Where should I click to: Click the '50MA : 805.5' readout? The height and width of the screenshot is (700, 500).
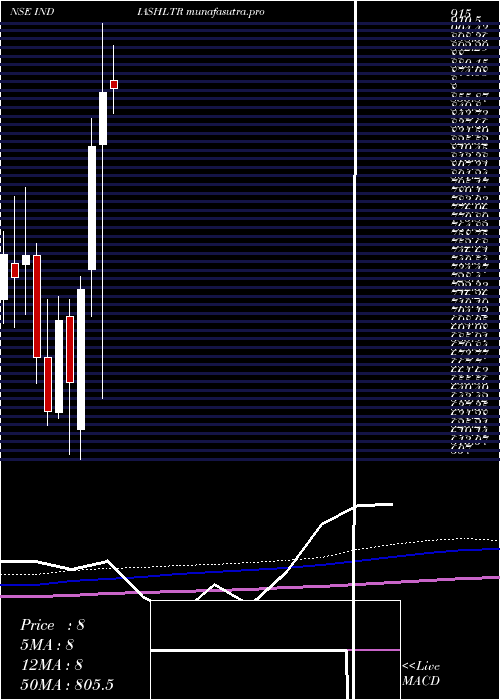tap(67, 685)
